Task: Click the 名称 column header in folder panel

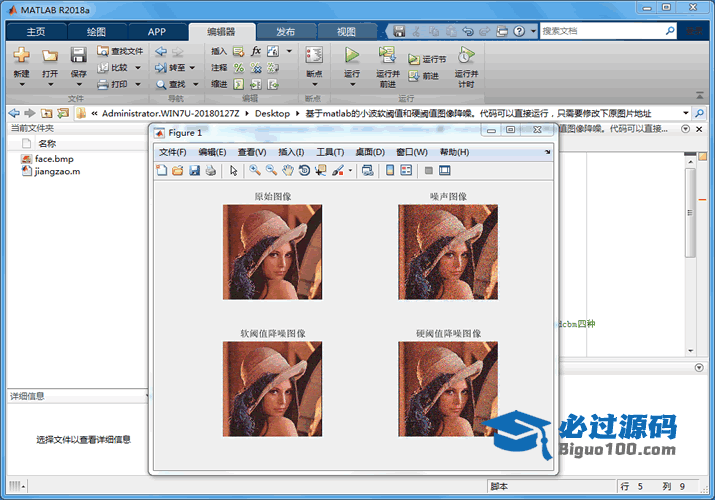Action: tap(47, 144)
